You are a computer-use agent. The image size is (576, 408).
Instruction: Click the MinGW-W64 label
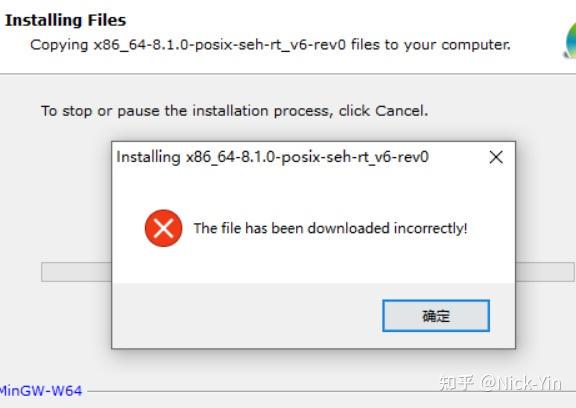[41, 391]
